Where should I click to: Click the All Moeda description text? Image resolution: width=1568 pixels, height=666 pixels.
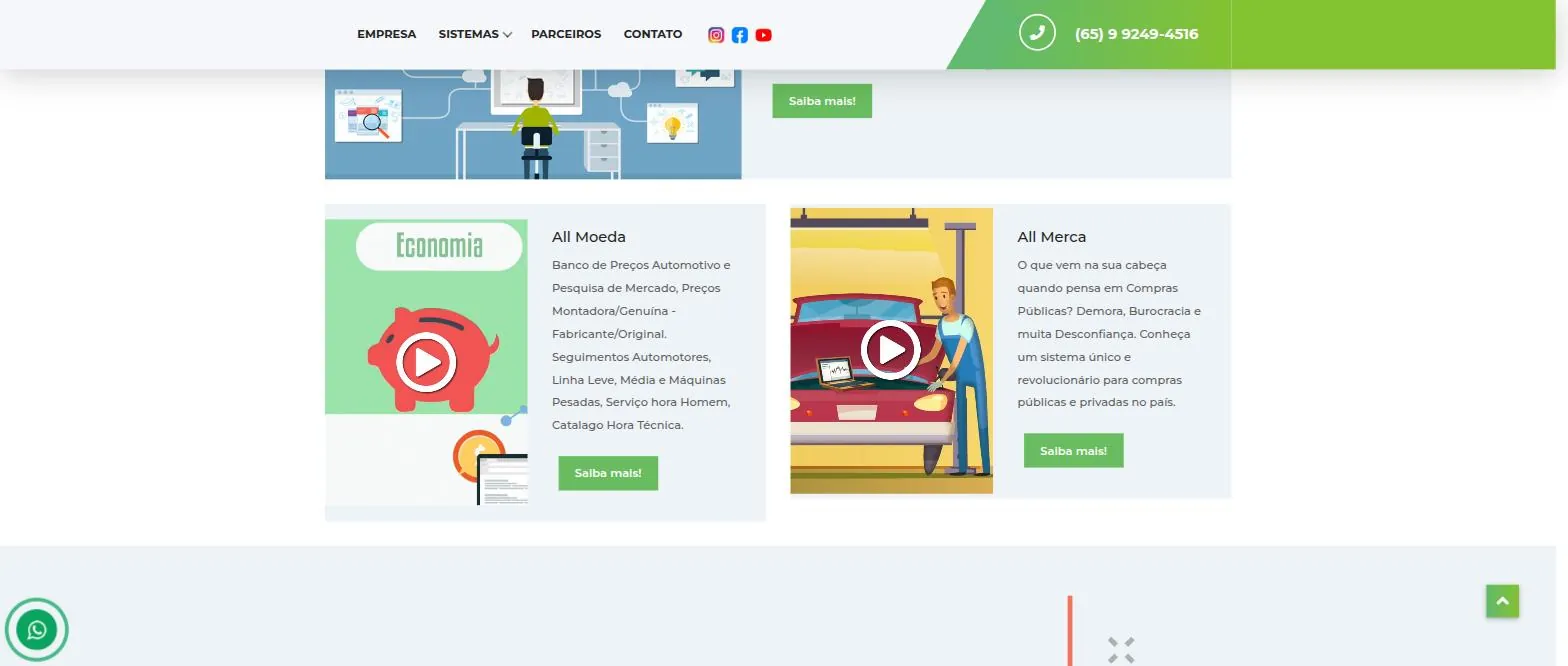pyautogui.click(x=642, y=345)
